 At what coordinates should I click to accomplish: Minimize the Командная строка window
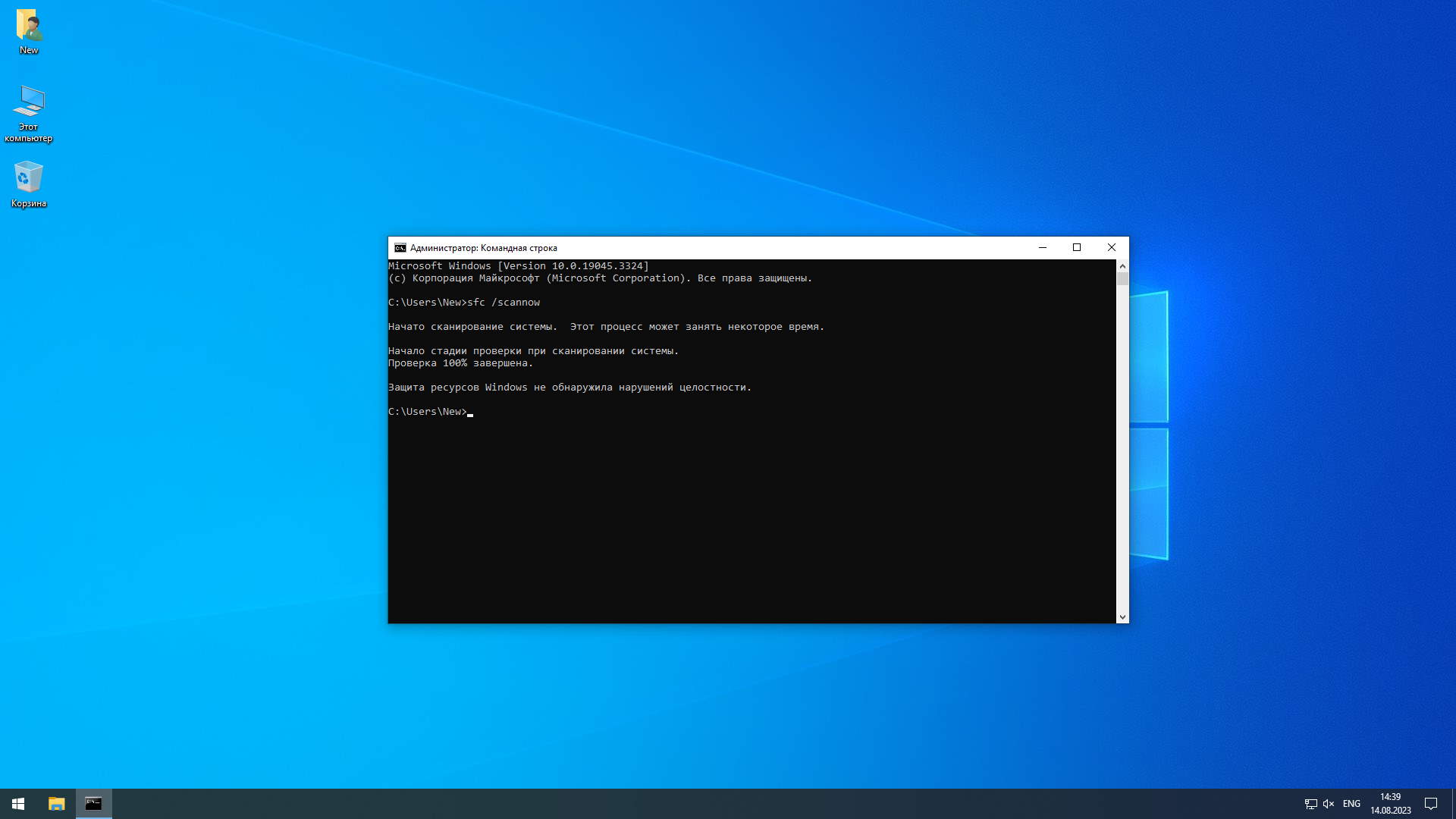(x=1043, y=248)
